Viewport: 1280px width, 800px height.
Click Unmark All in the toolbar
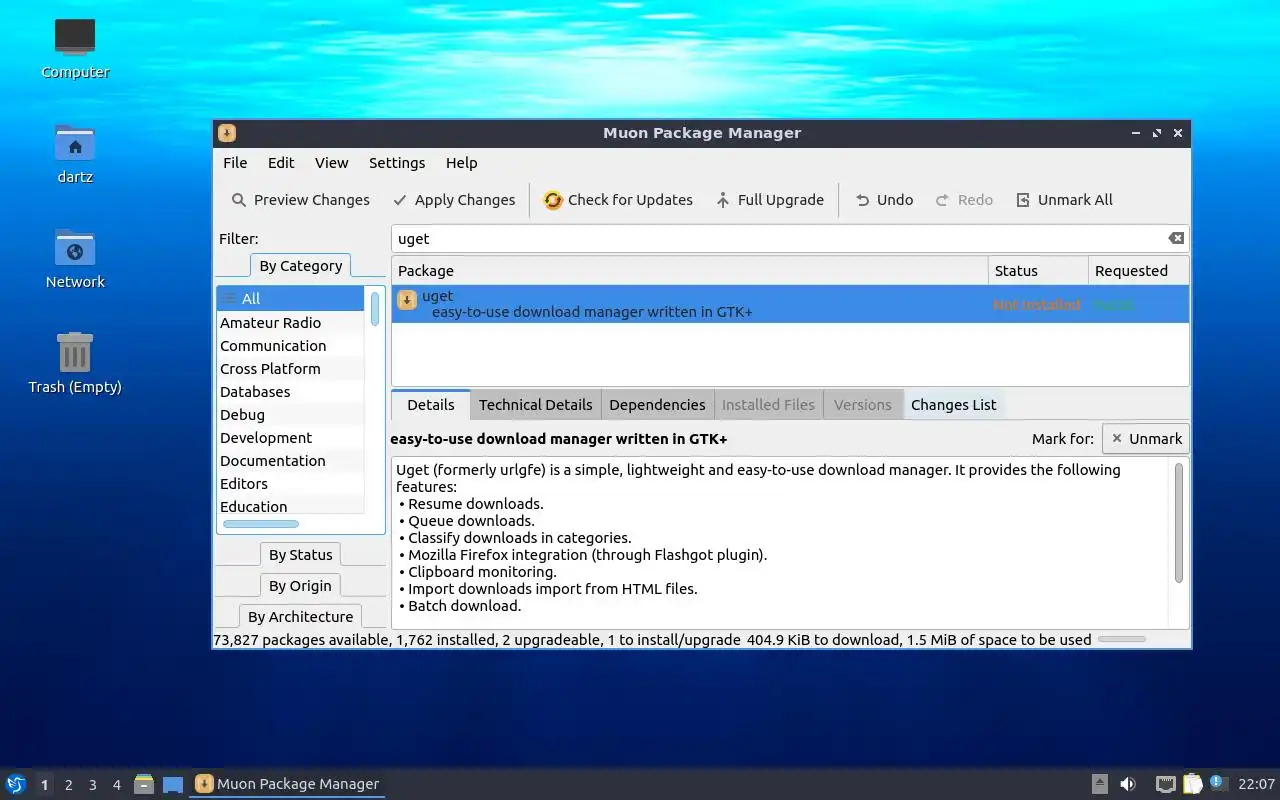pos(1064,200)
